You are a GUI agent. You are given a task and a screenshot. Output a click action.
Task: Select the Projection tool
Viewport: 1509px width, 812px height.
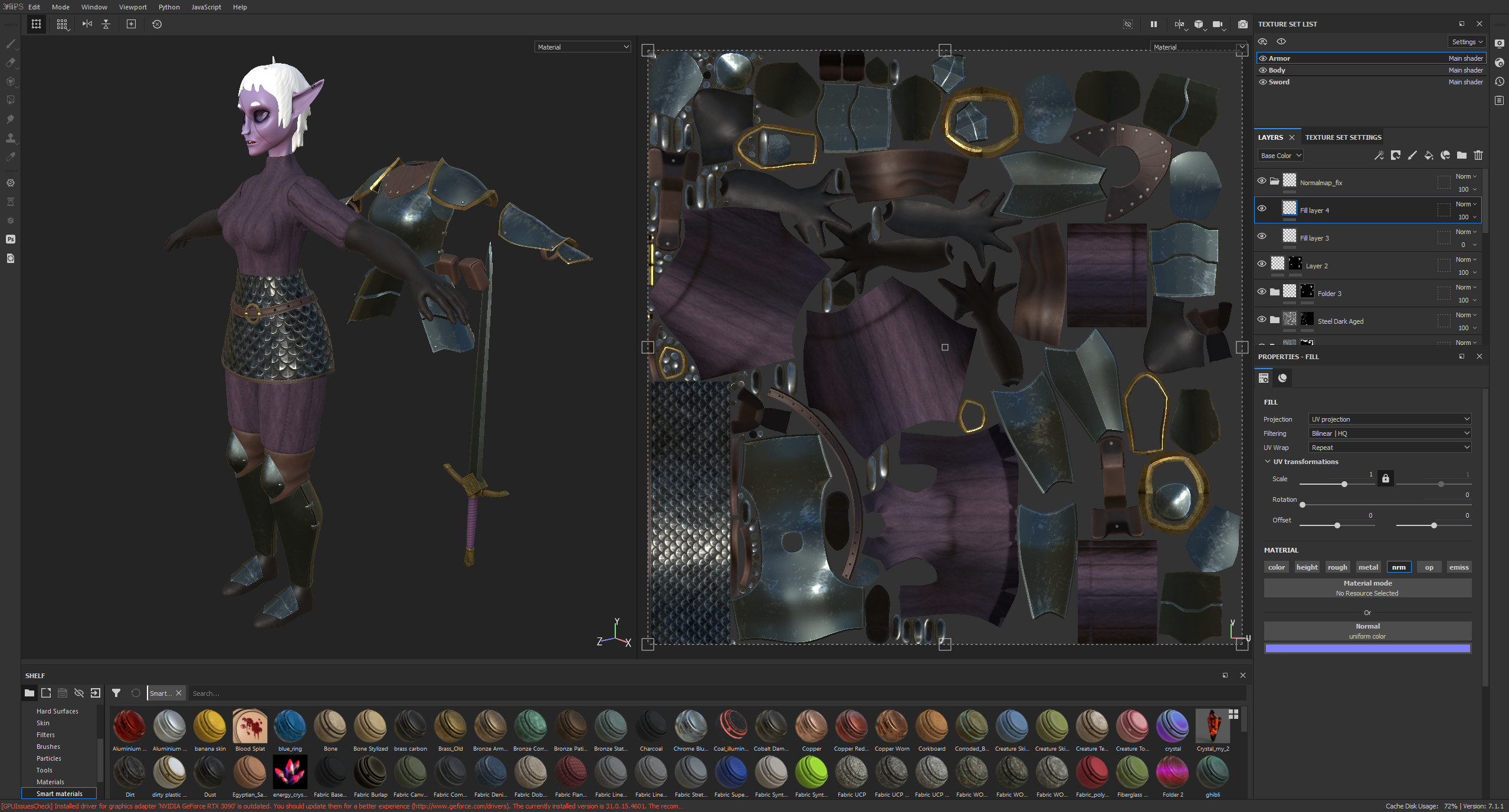[x=11, y=81]
